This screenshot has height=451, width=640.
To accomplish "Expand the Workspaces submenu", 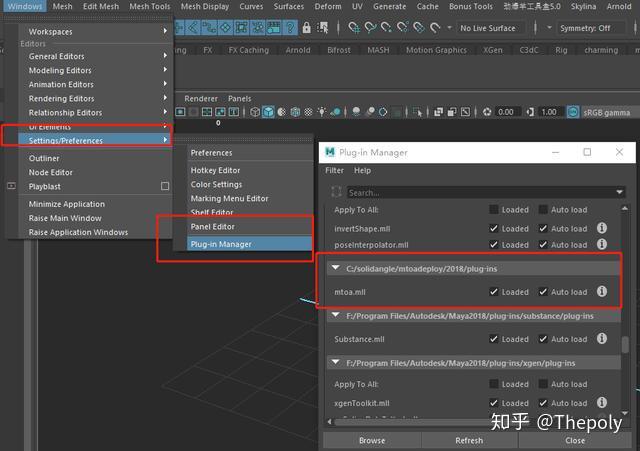I will pyautogui.click(x=97, y=31).
